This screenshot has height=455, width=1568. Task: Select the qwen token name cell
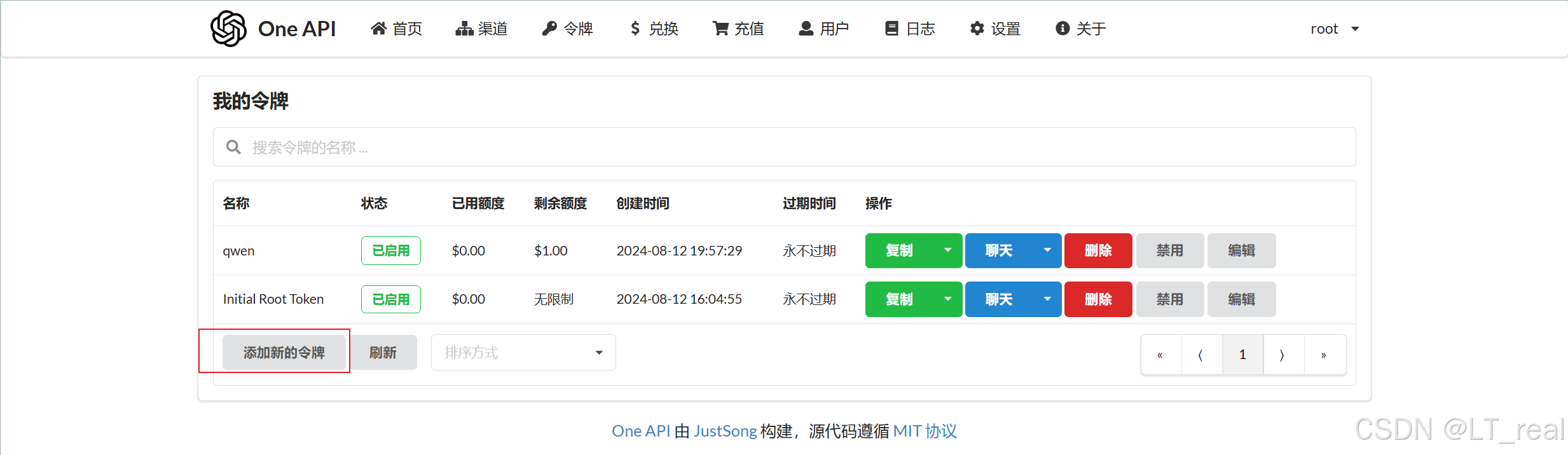tap(238, 251)
